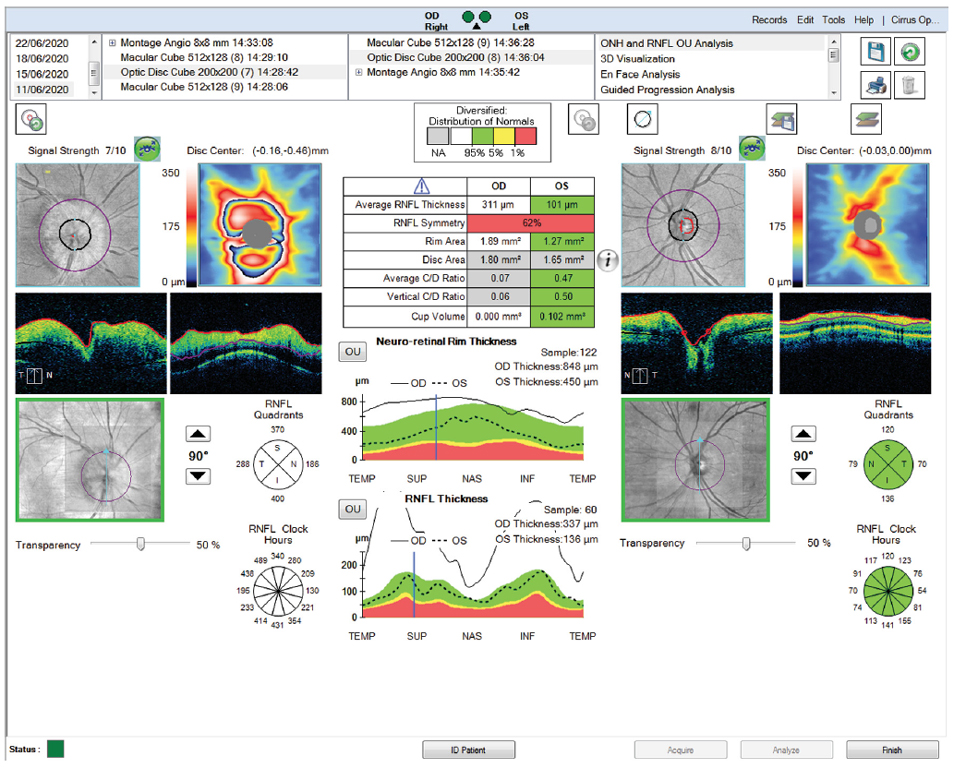Click the layers icon with floppy disk

(782, 120)
